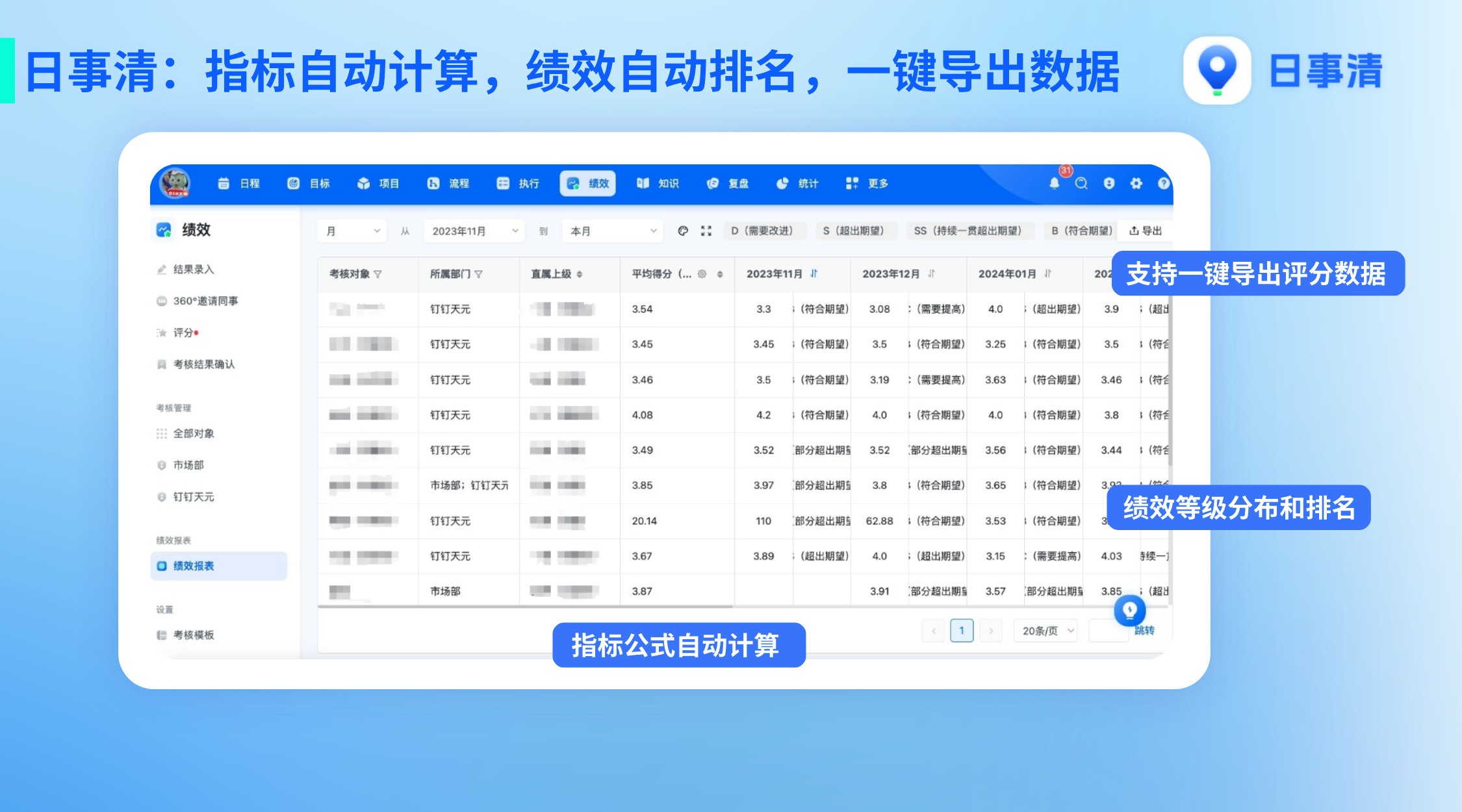Filter the 考核对象 column
This screenshot has width=1462, height=812.
pyautogui.click(x=378, y=274)
